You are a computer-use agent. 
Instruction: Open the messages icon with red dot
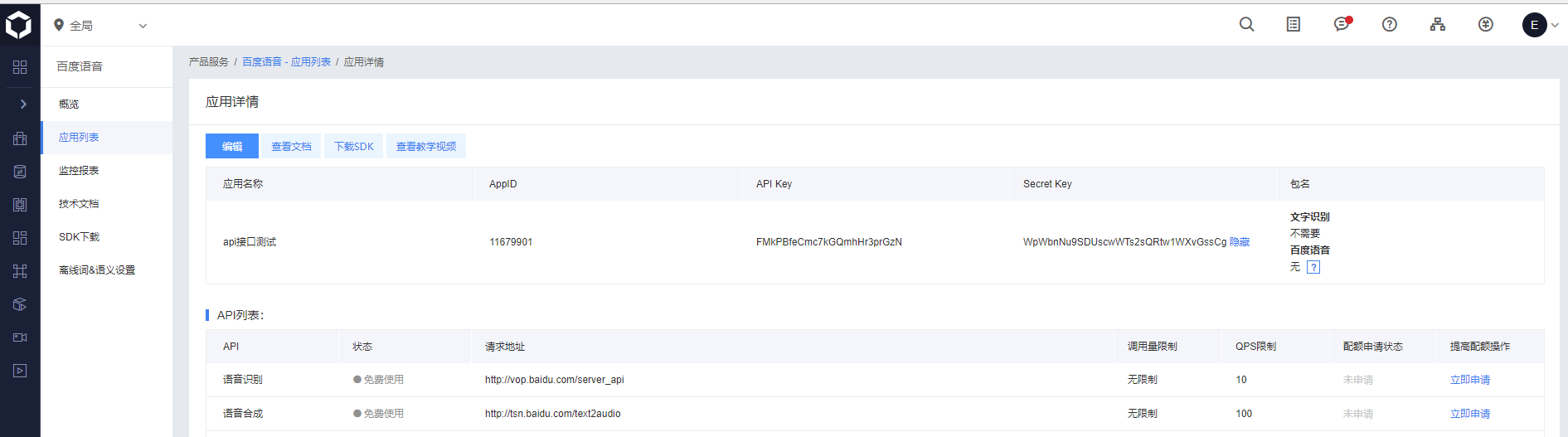coord(1342,25)
